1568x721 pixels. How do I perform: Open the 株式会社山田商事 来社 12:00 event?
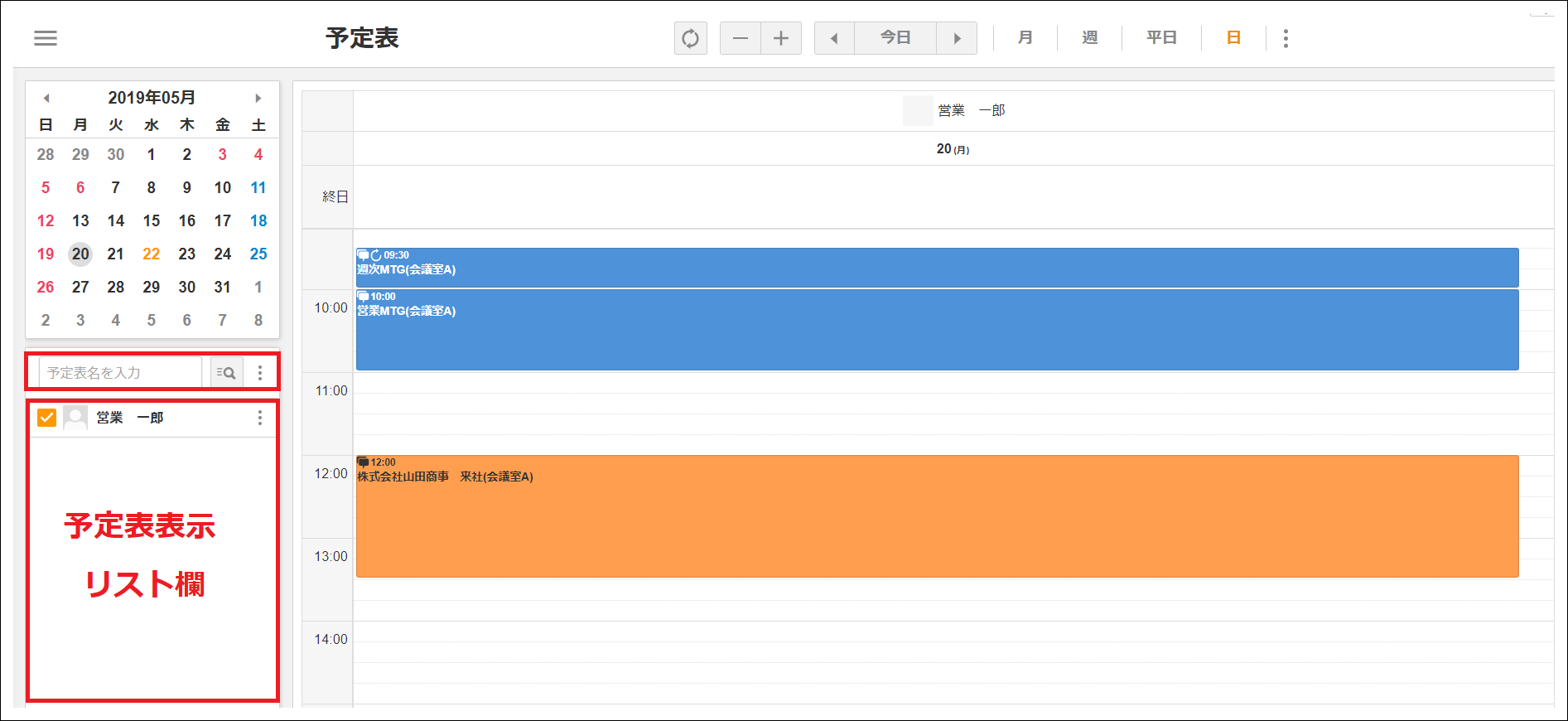pos(937,516)
